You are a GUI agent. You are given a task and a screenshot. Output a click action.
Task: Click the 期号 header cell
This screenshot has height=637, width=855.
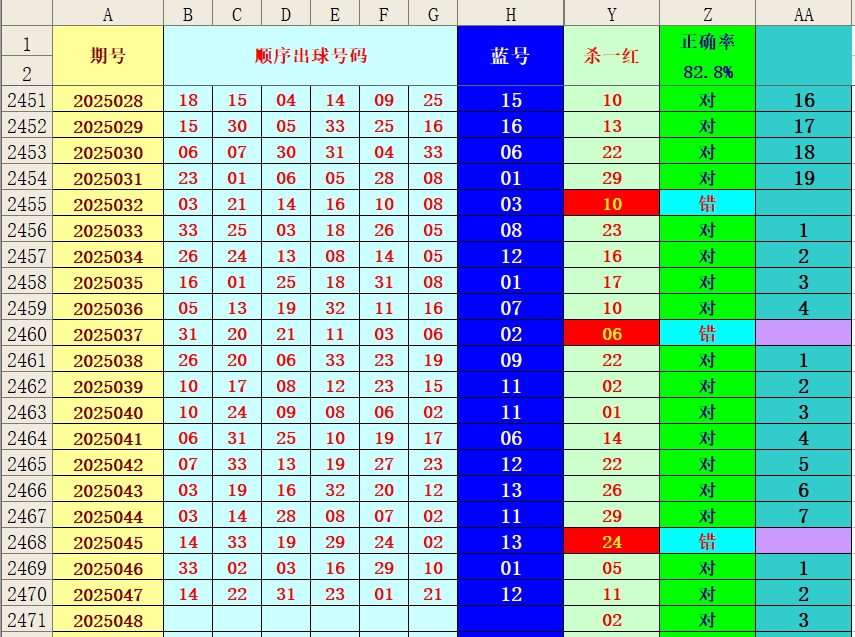[108, 56]
